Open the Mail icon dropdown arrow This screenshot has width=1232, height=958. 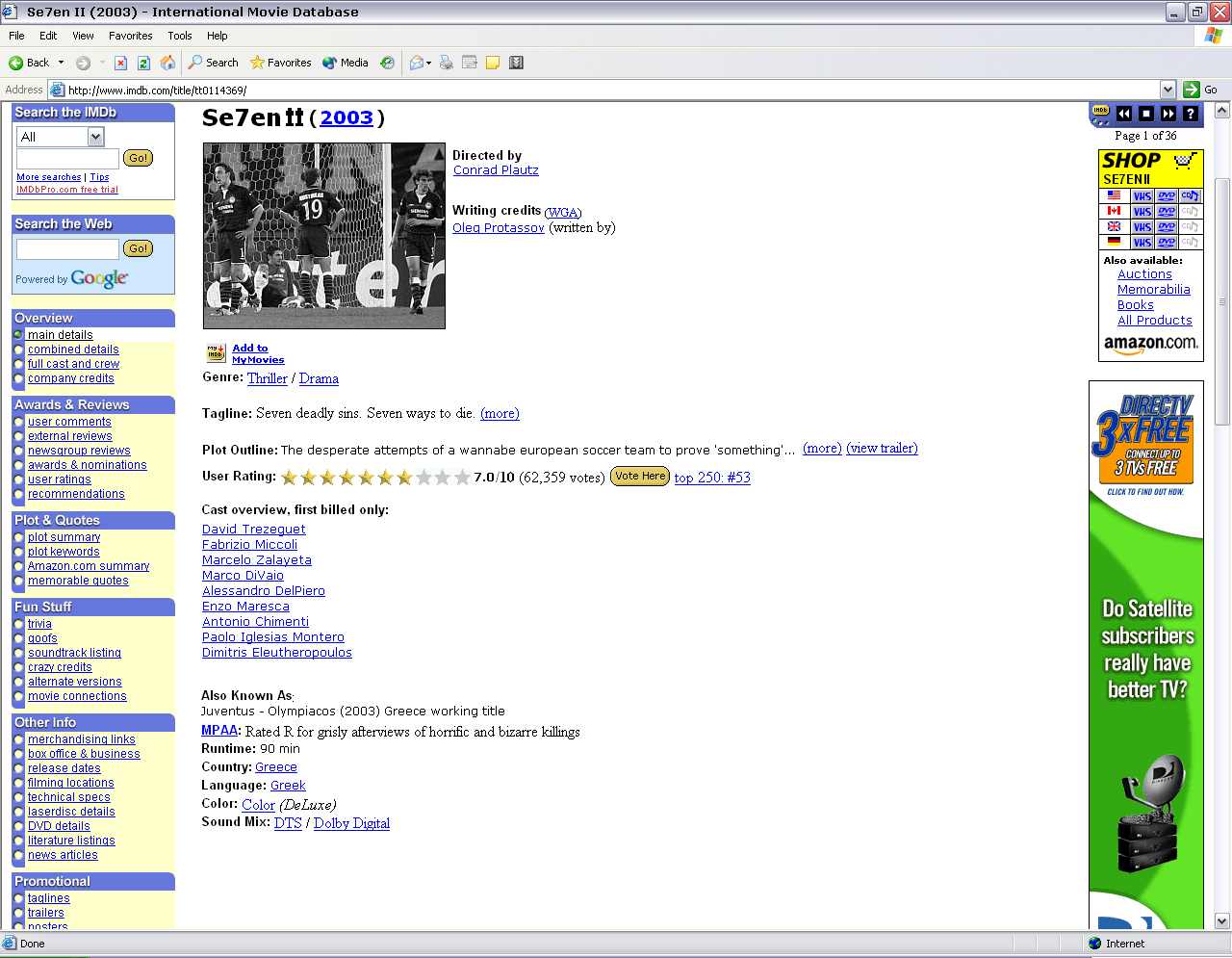click(x=428, y=63)
